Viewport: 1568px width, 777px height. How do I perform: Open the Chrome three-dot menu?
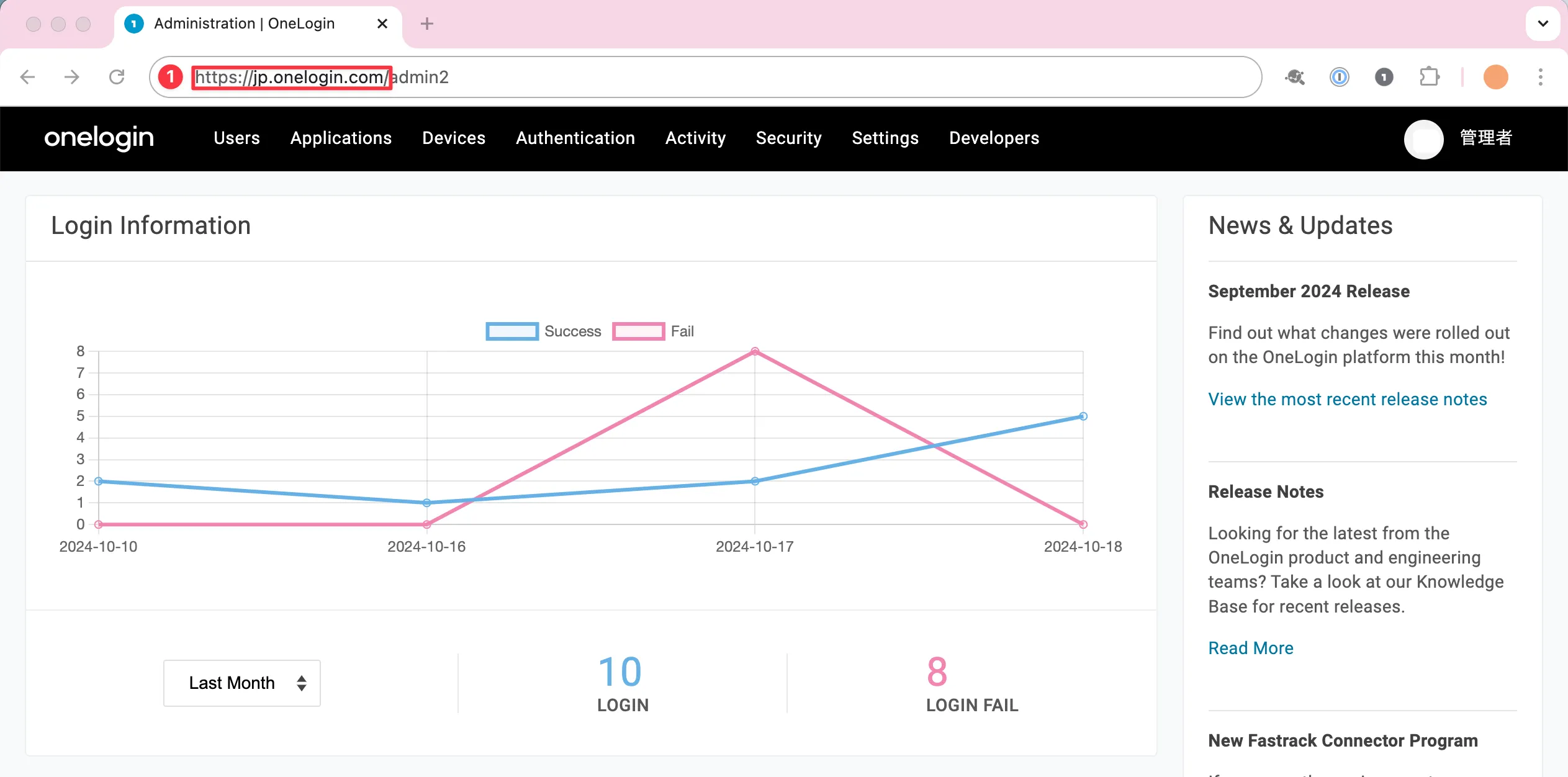[x=1540, y=77]
